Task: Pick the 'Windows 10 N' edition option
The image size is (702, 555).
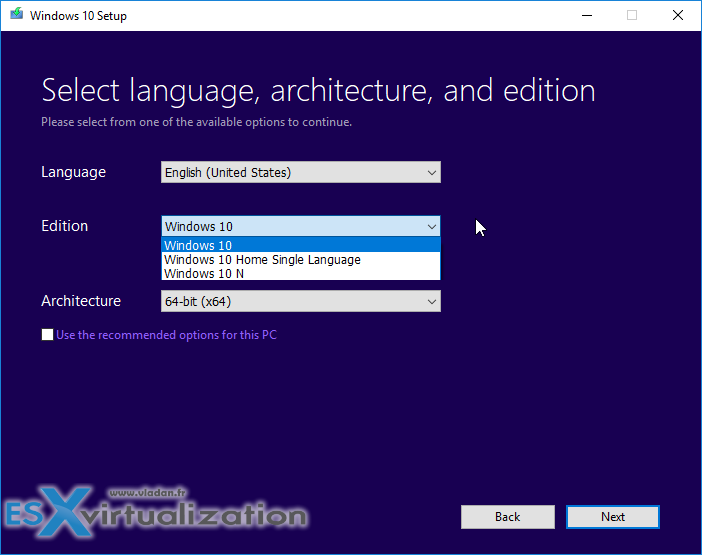Action: click(204, 273)
